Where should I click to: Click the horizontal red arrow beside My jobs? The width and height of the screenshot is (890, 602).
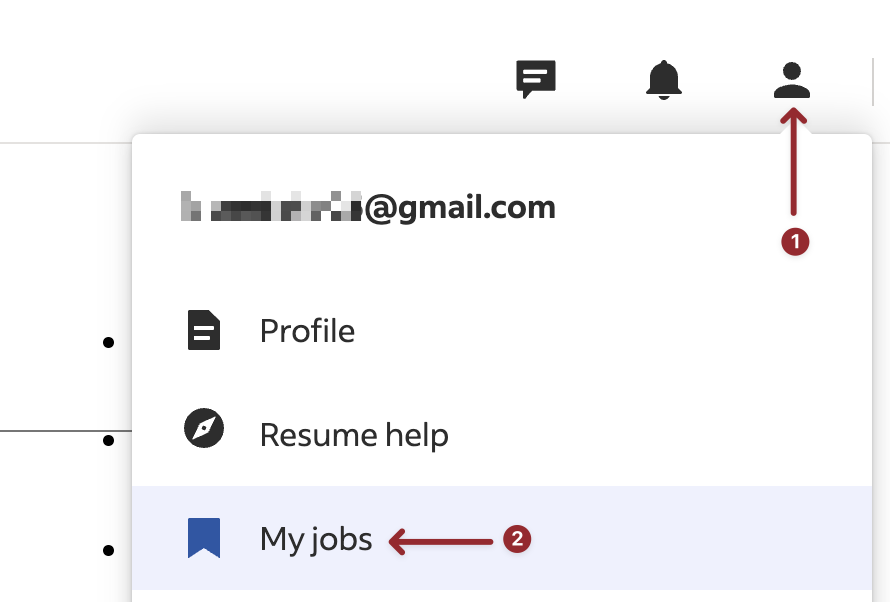(441, 542)
